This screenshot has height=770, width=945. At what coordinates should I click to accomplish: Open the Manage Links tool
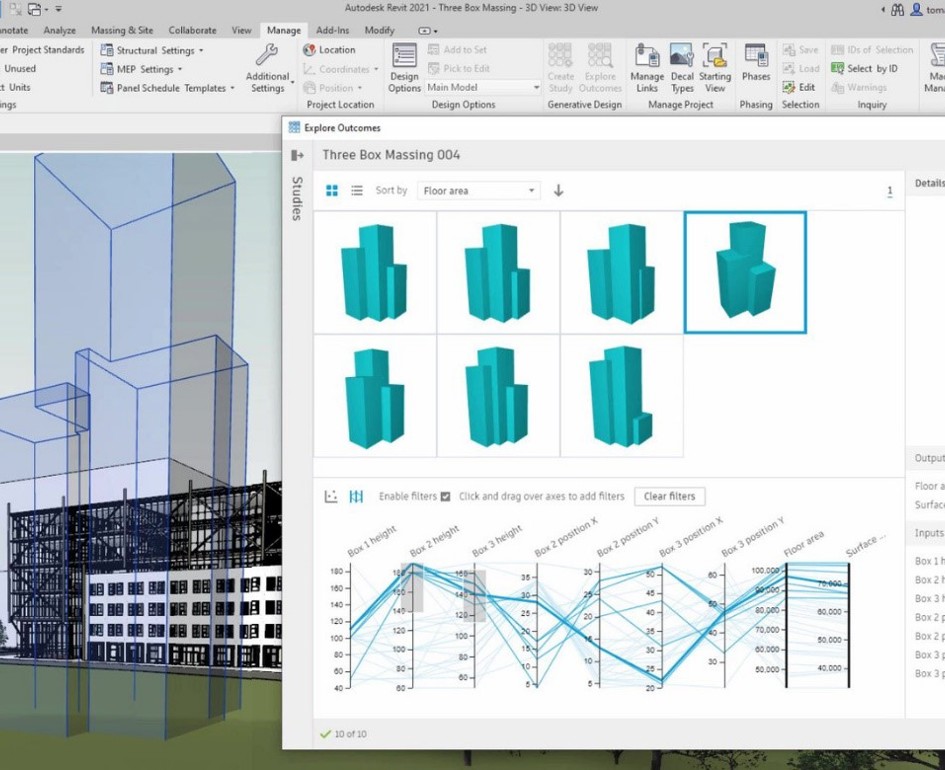[647, 67]
